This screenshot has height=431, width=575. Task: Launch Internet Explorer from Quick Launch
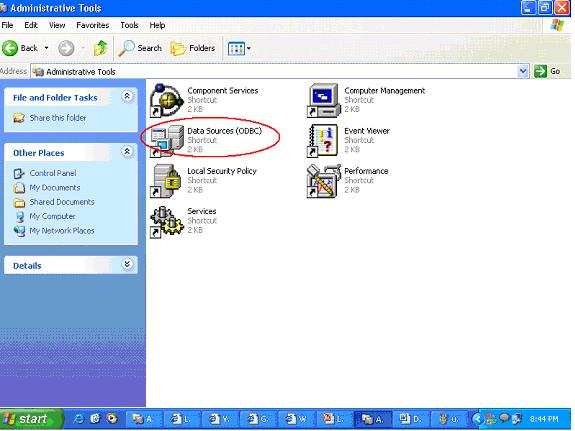tap(78, 419)
